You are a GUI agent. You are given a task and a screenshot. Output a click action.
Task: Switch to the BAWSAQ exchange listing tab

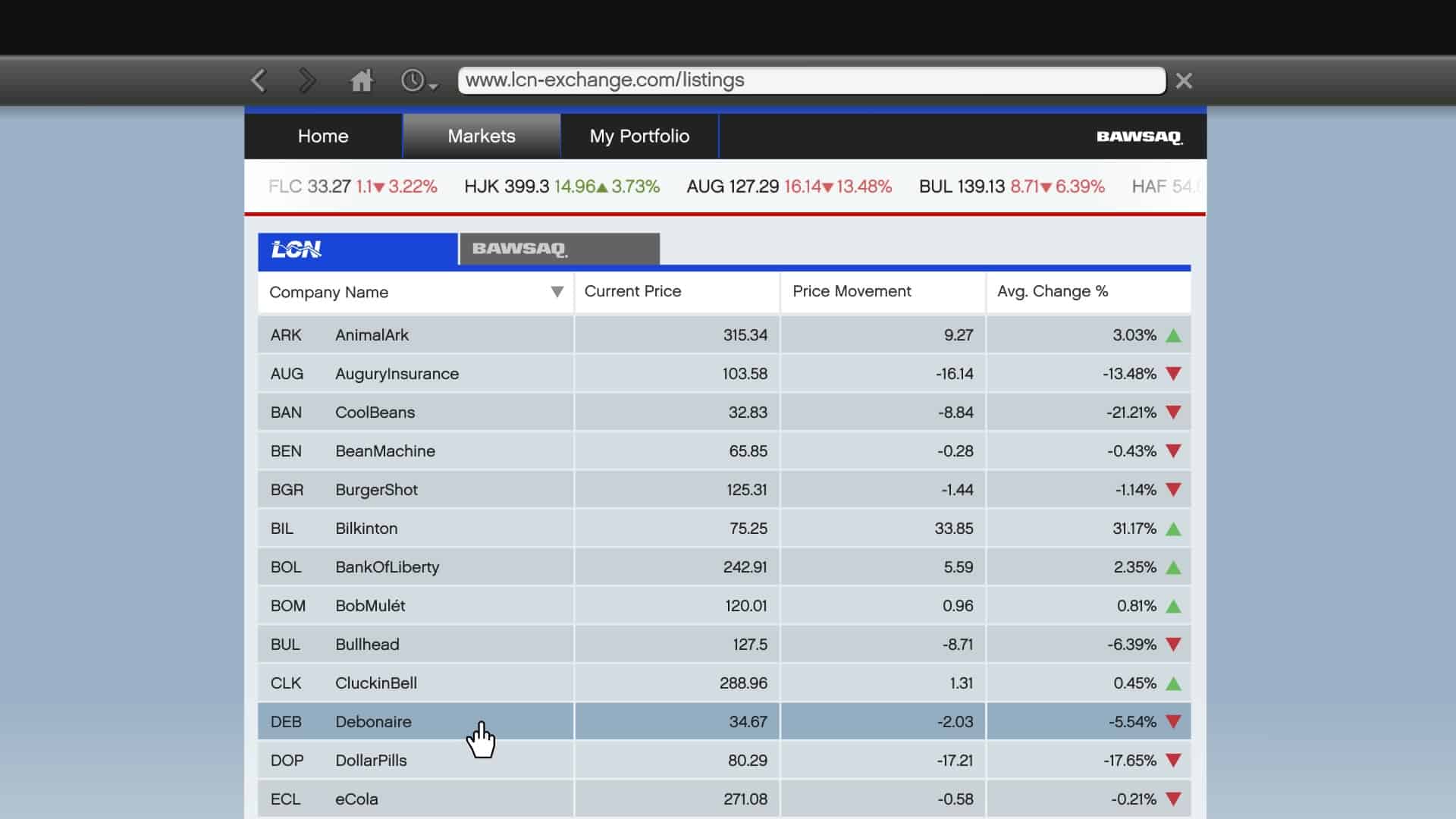559,249
